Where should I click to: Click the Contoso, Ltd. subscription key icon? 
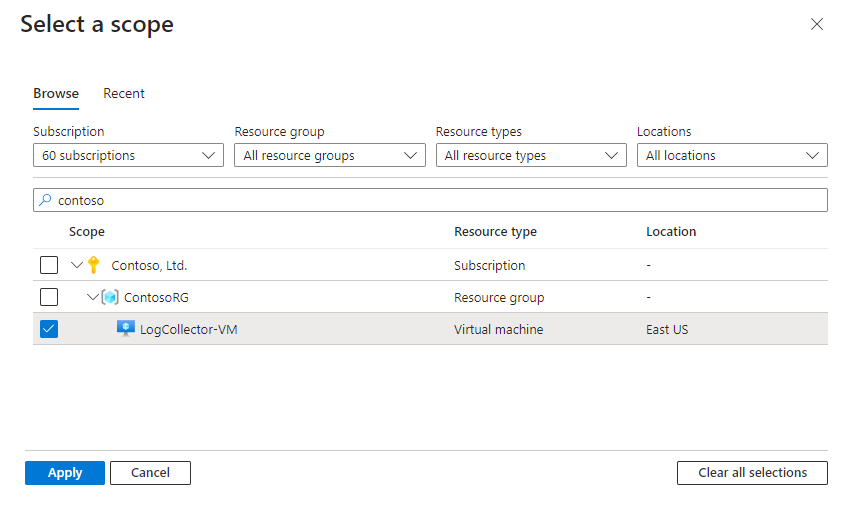94,266
